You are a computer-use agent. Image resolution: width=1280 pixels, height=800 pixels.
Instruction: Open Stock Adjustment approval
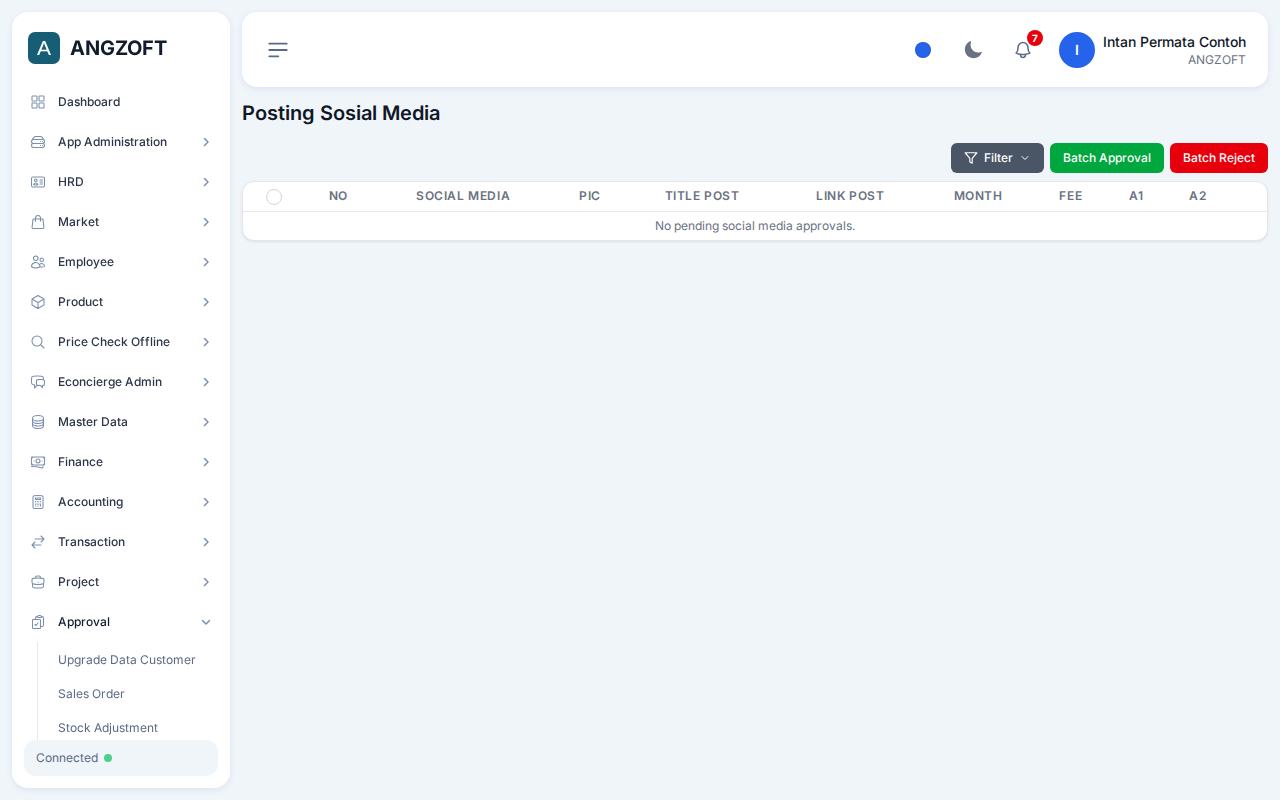[x=108, y=728]
